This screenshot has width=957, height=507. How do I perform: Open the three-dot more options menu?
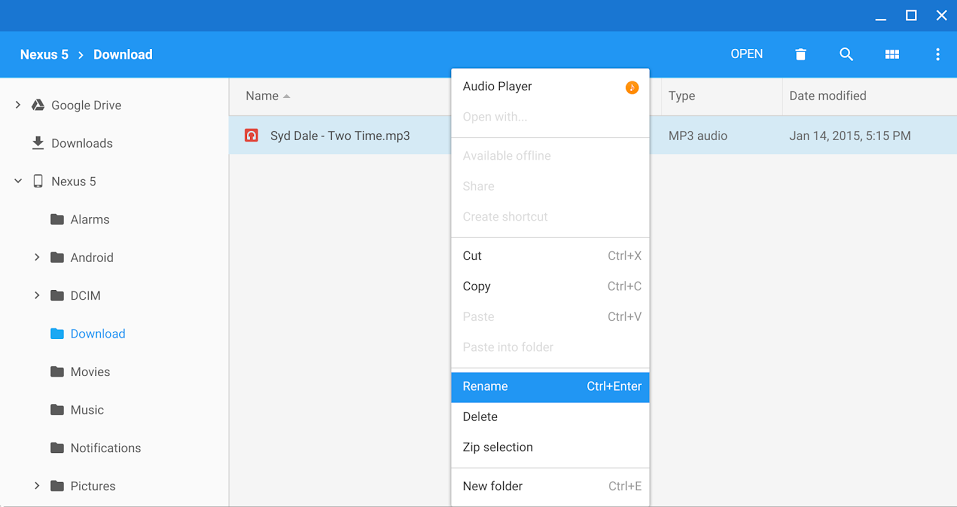pos(937,54)
